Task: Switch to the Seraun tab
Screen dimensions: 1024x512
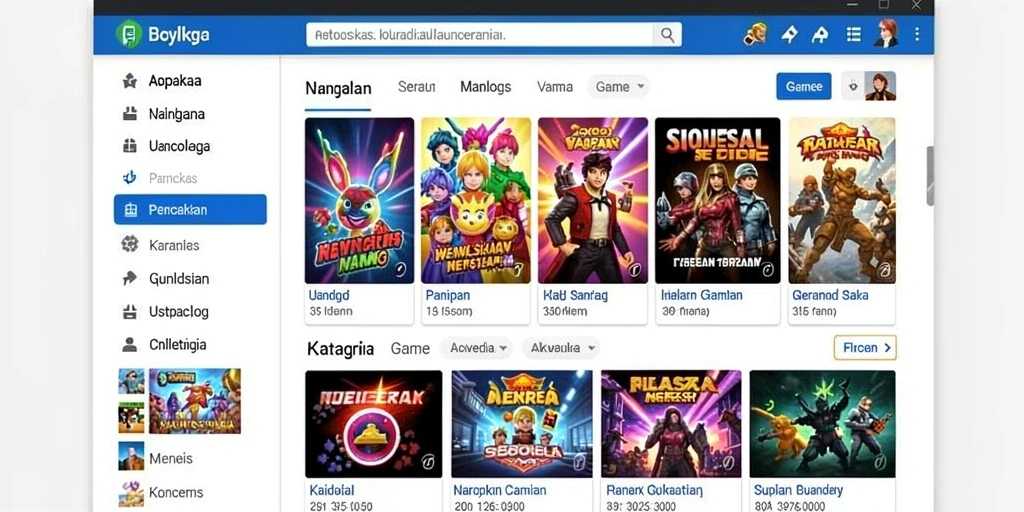Action: coord(416,86)
